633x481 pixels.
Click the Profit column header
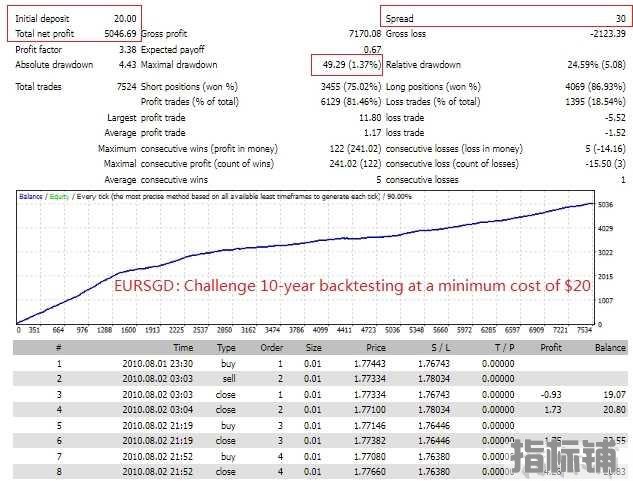(x=551, y=348)
